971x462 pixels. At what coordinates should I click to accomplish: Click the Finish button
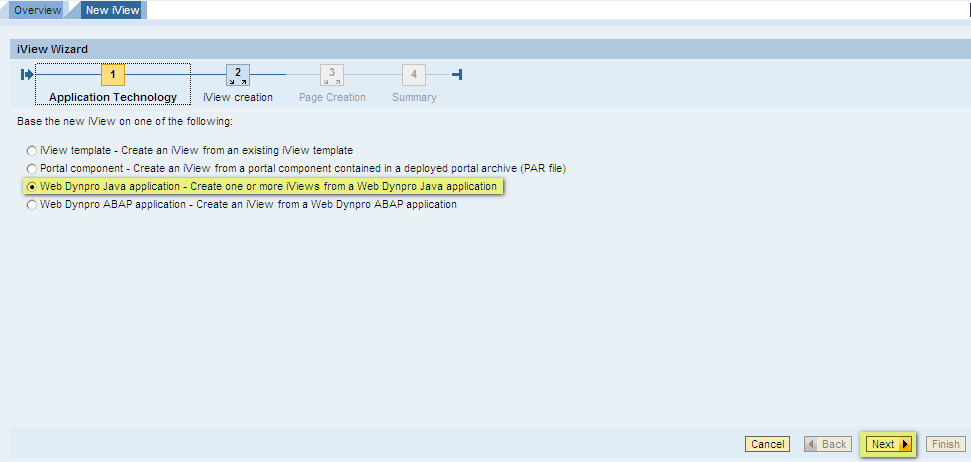pos(944,444)
